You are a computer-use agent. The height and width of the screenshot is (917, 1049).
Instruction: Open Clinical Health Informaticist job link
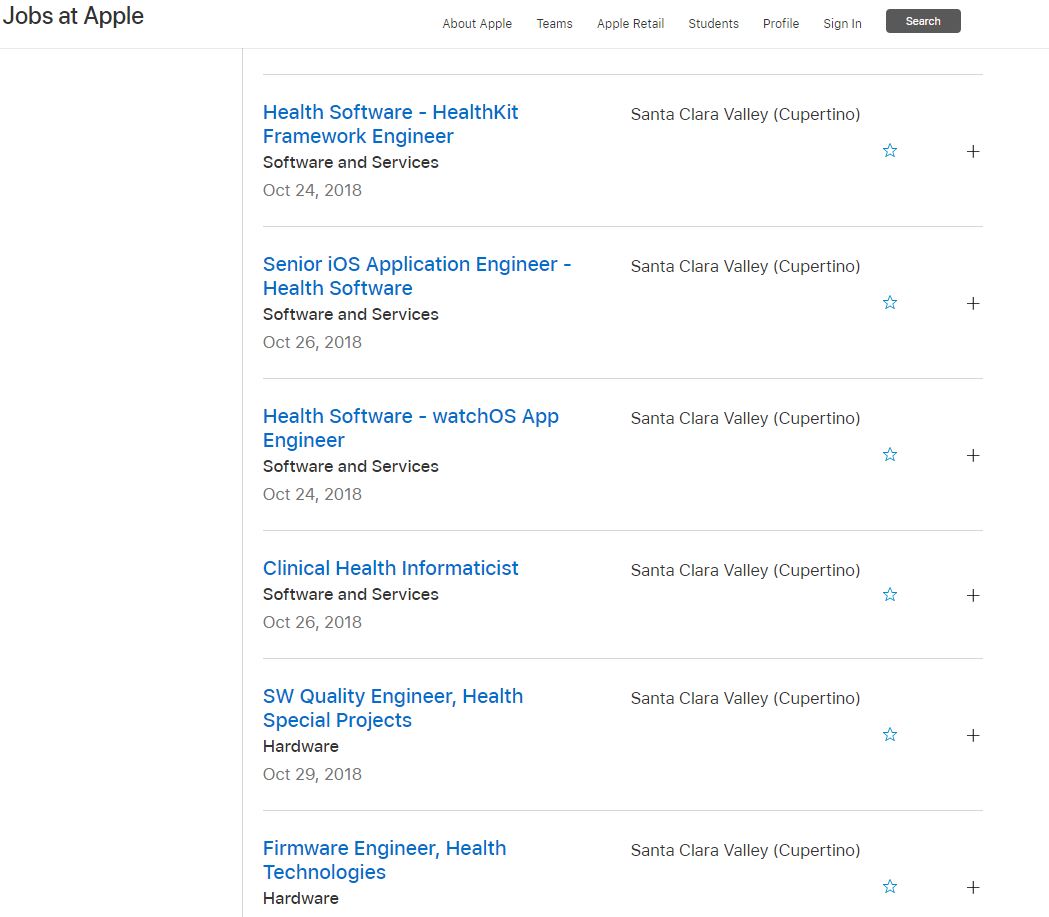click(x=391, y=568)
